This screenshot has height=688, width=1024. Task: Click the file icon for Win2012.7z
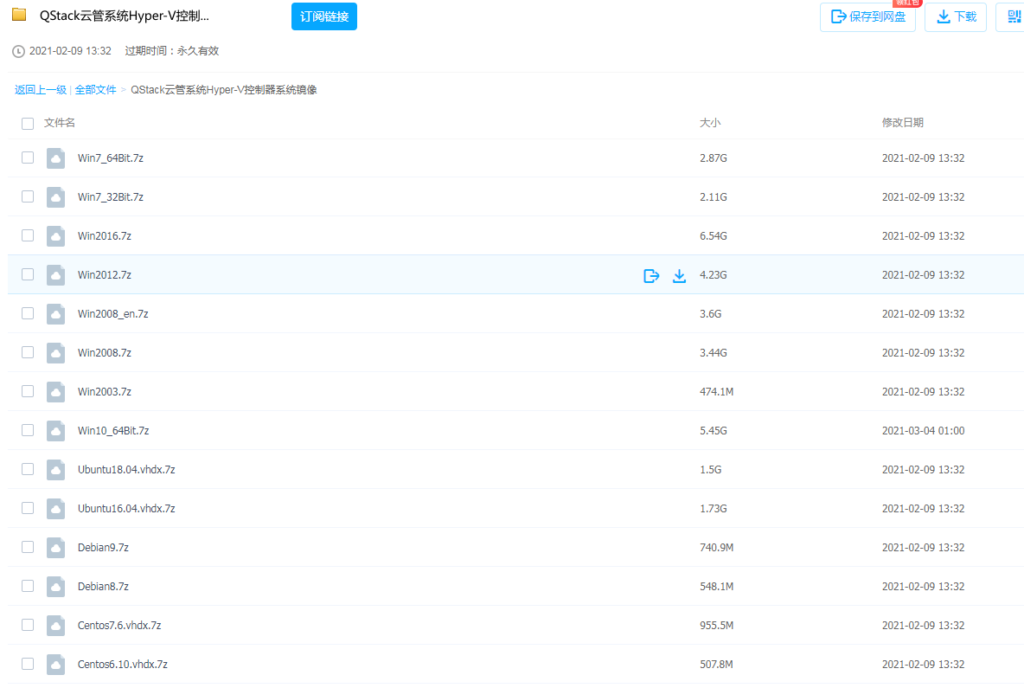pyautogui.click(x=56, y=275)
